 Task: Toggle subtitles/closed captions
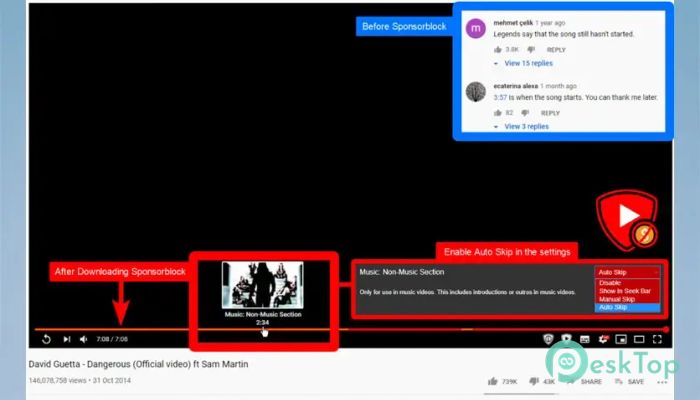point(585,340)
